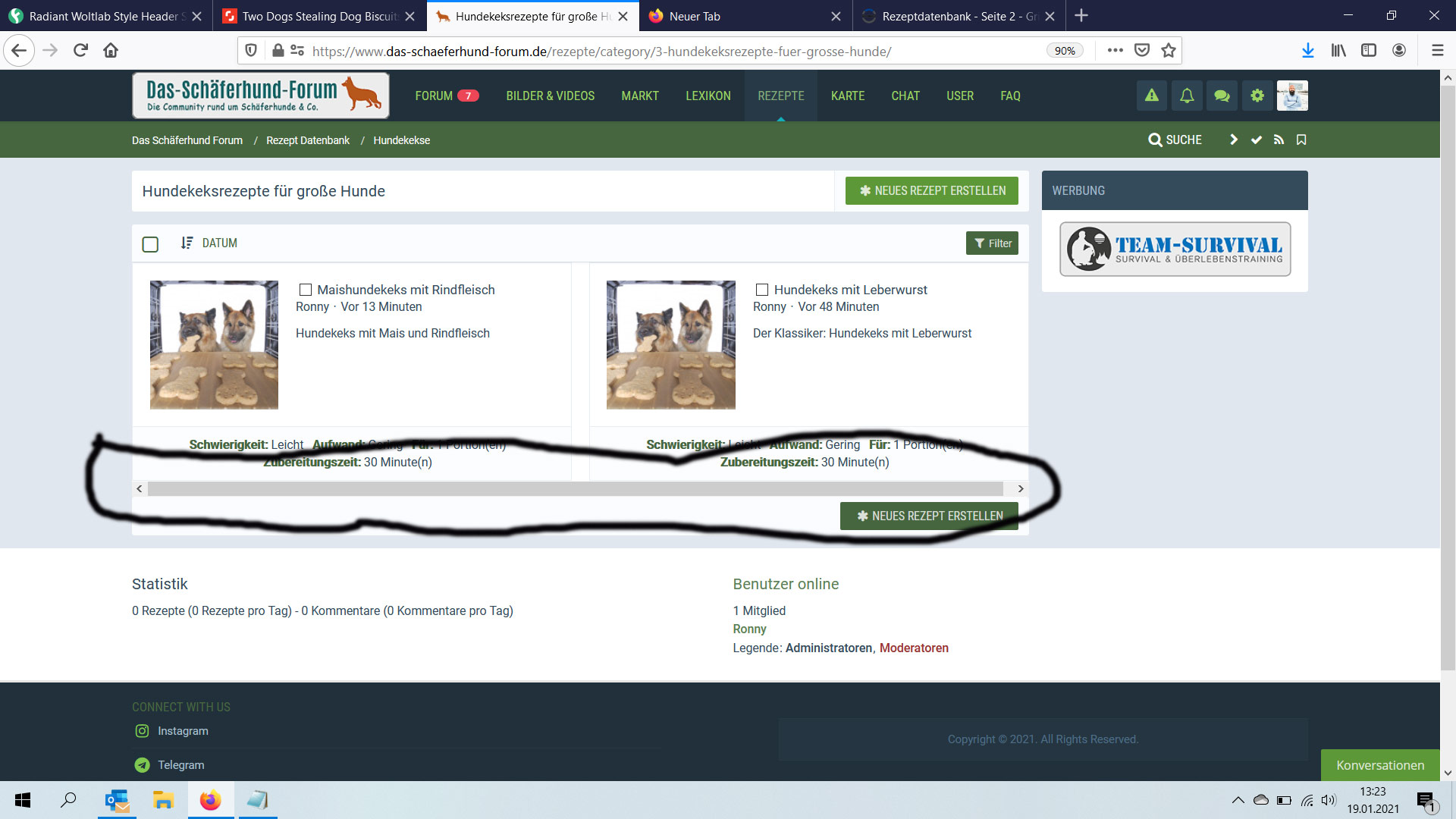Viewport: 1456px width, 819px height.
Task: Click the warning triangle moderation icon
Action: tap(1151, 96)
